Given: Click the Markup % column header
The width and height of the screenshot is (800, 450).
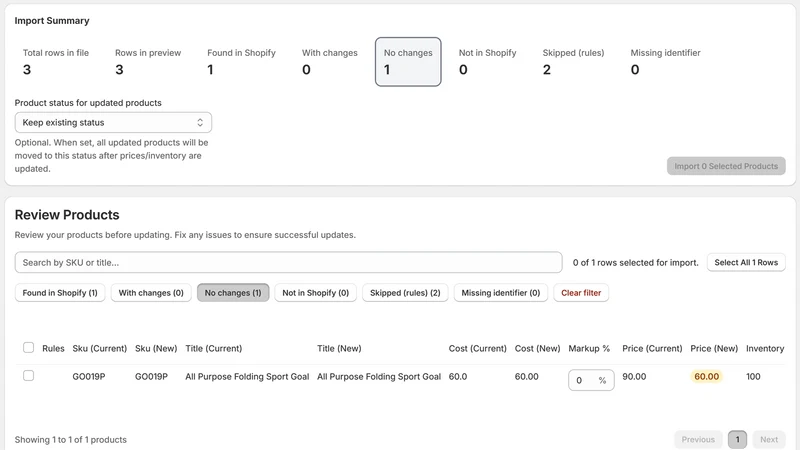Looking at the screenshot, I should click(589, 348).
